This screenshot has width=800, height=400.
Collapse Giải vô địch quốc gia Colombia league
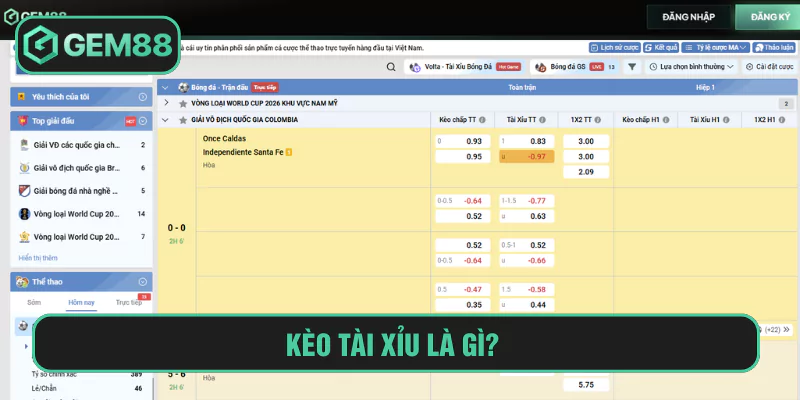(165, 120)
